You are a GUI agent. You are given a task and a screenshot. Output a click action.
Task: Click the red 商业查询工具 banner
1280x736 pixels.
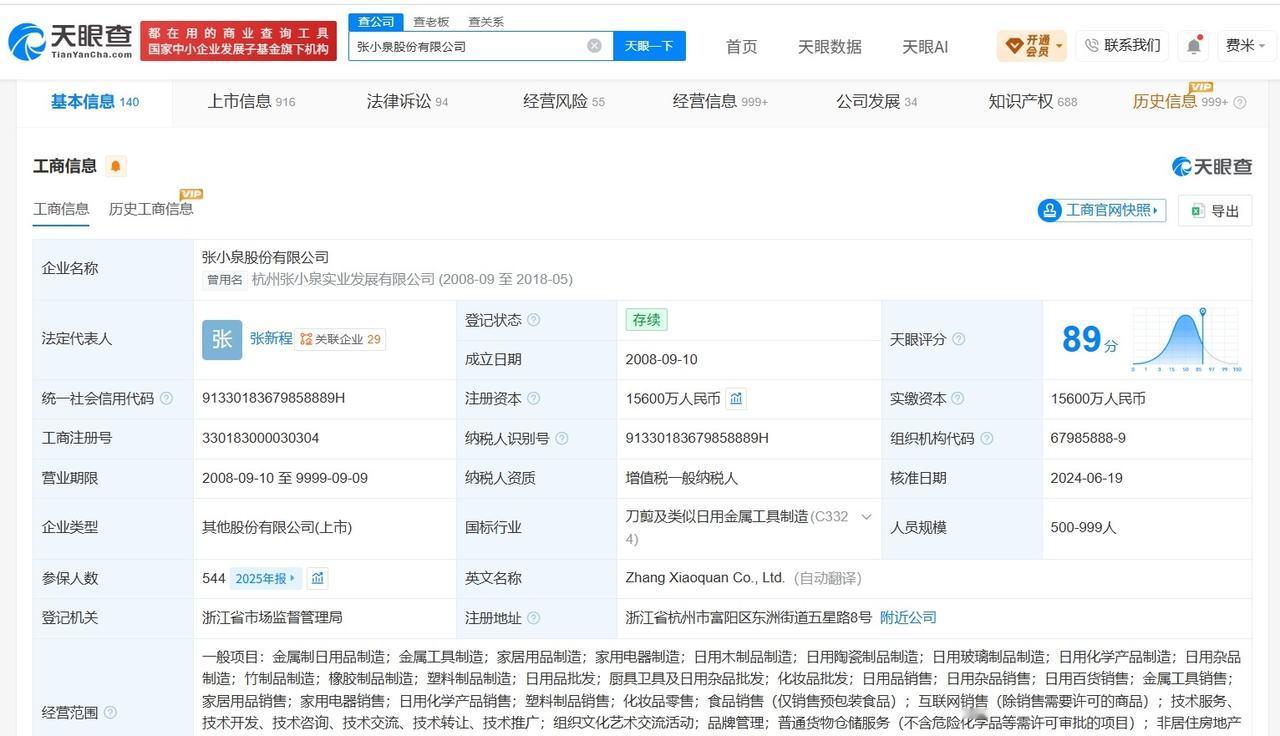(238, 41)
